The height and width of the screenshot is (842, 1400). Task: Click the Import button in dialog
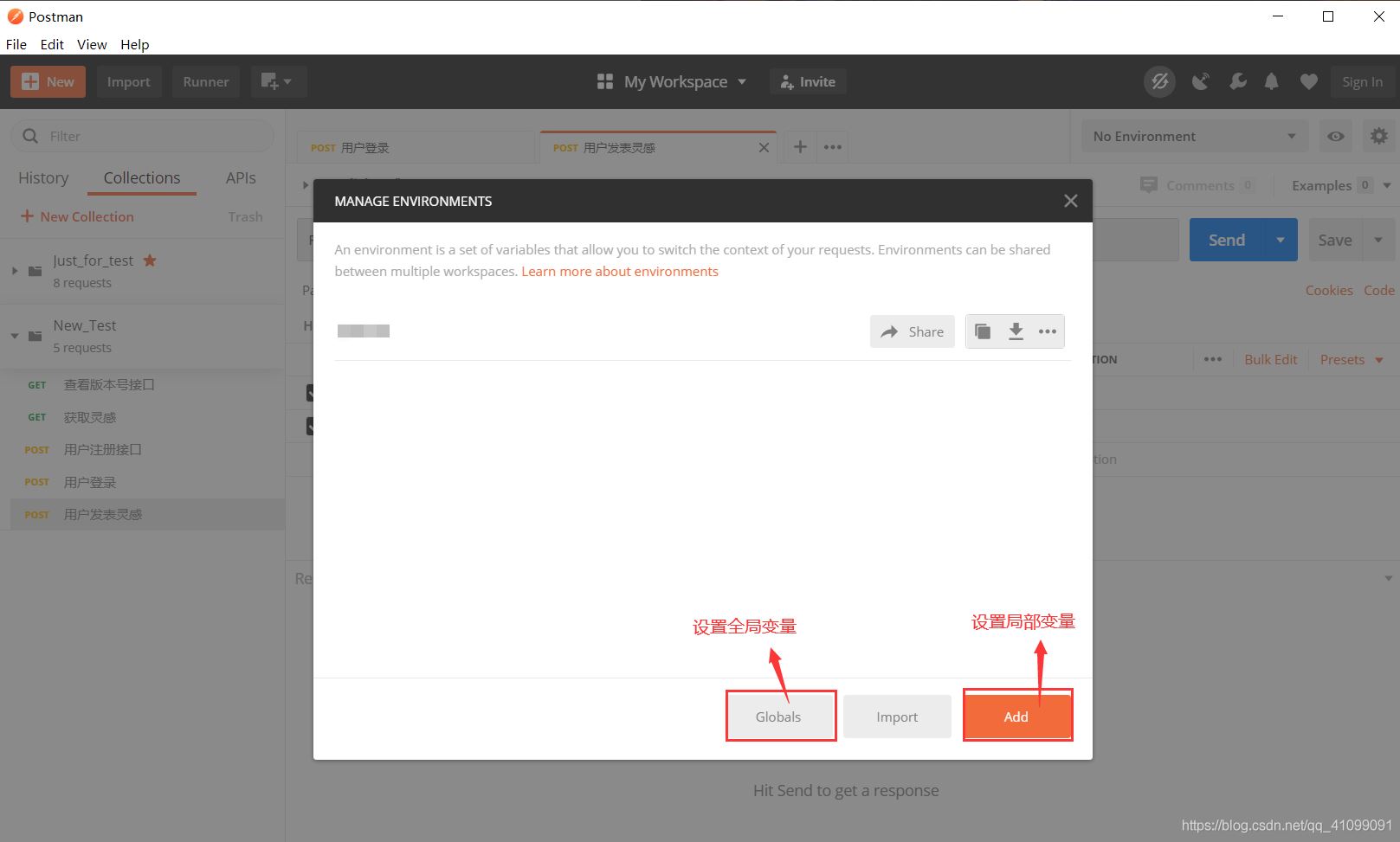coord(897,717)
